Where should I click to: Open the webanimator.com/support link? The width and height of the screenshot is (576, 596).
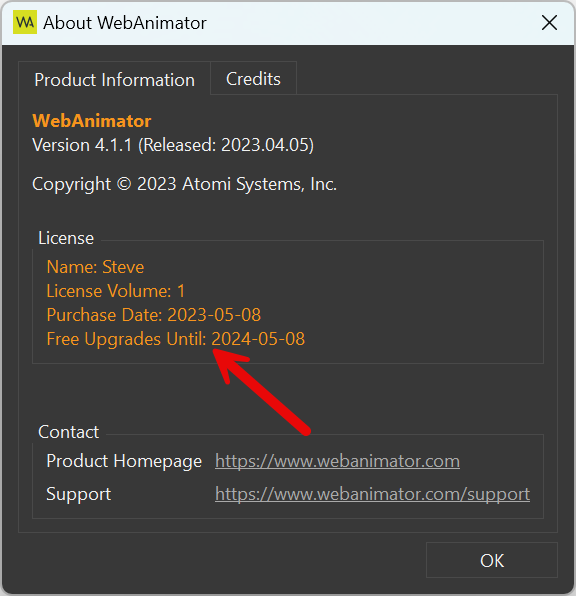[x=372, y=494]
